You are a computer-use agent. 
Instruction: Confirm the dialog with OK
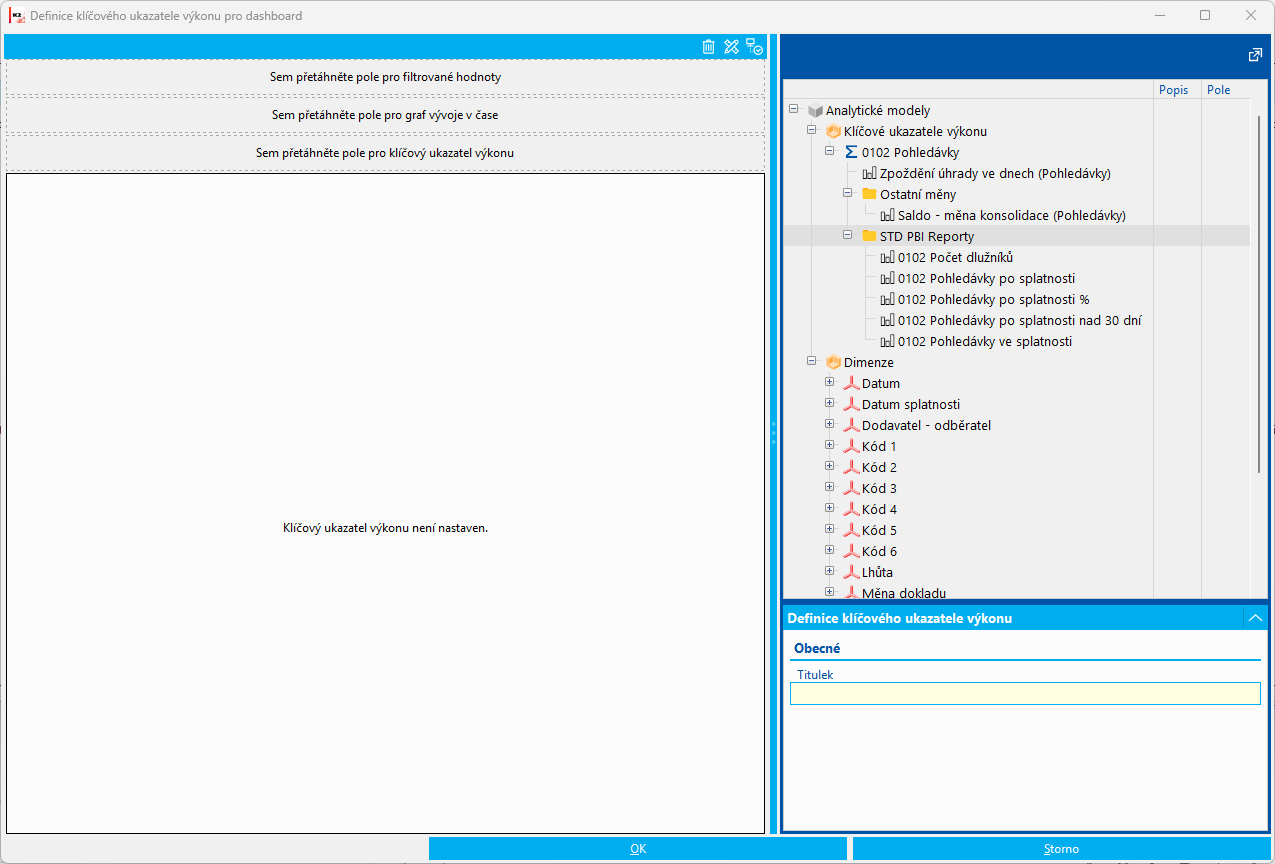click(638, 849)
